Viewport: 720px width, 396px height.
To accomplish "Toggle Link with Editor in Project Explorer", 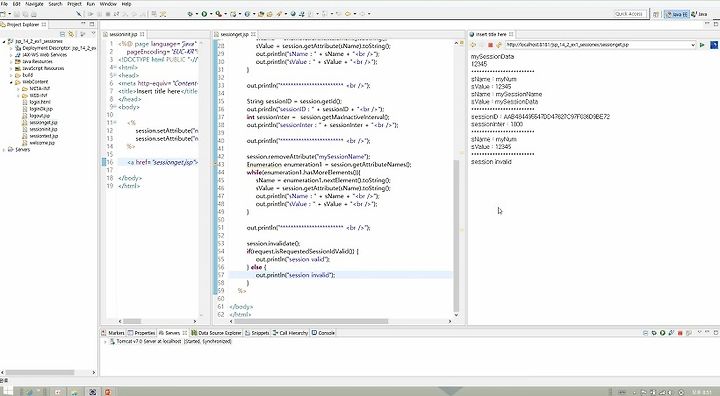I will tap(71, 34).
